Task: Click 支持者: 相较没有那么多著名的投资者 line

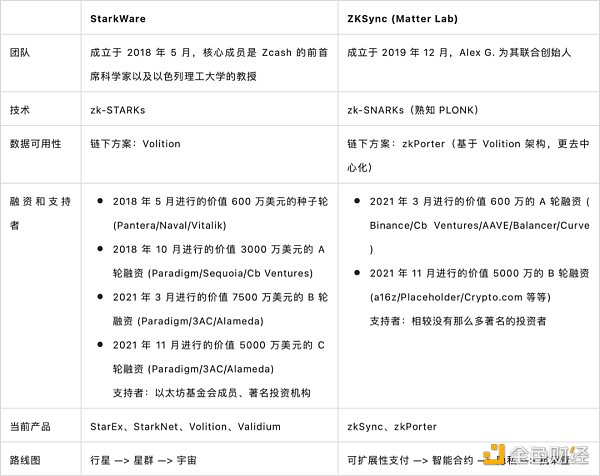Action: 458,321
